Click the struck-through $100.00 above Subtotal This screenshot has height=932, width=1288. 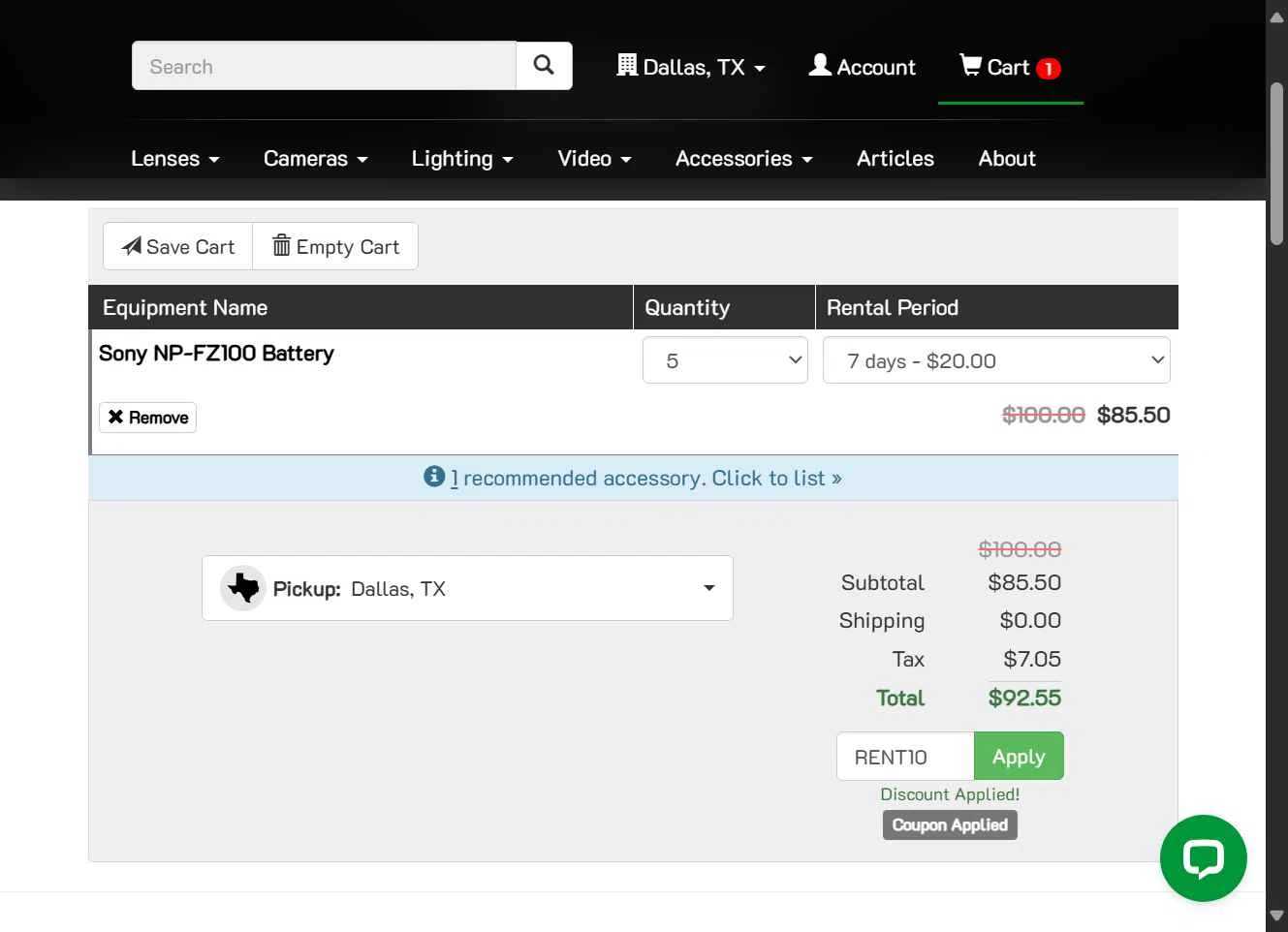coord(1020,549)
